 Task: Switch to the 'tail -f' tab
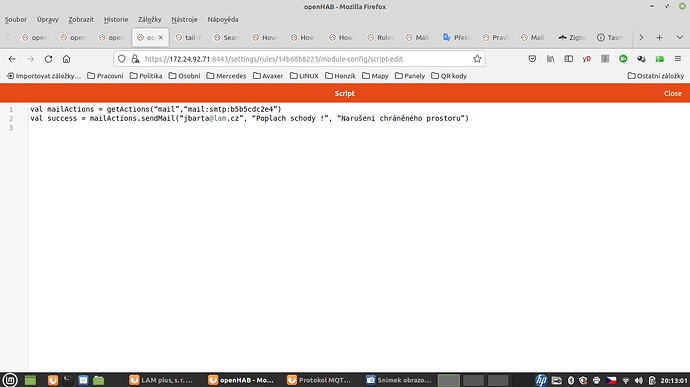[188, 37]
